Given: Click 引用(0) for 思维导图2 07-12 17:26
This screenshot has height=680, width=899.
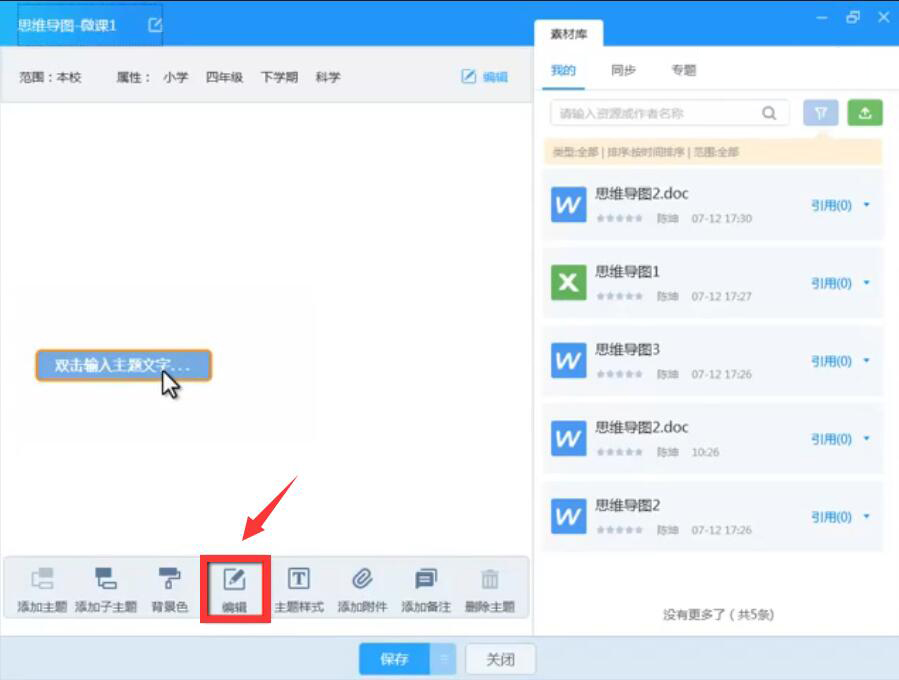Looking at the screenshot, I should pos(831,517).
